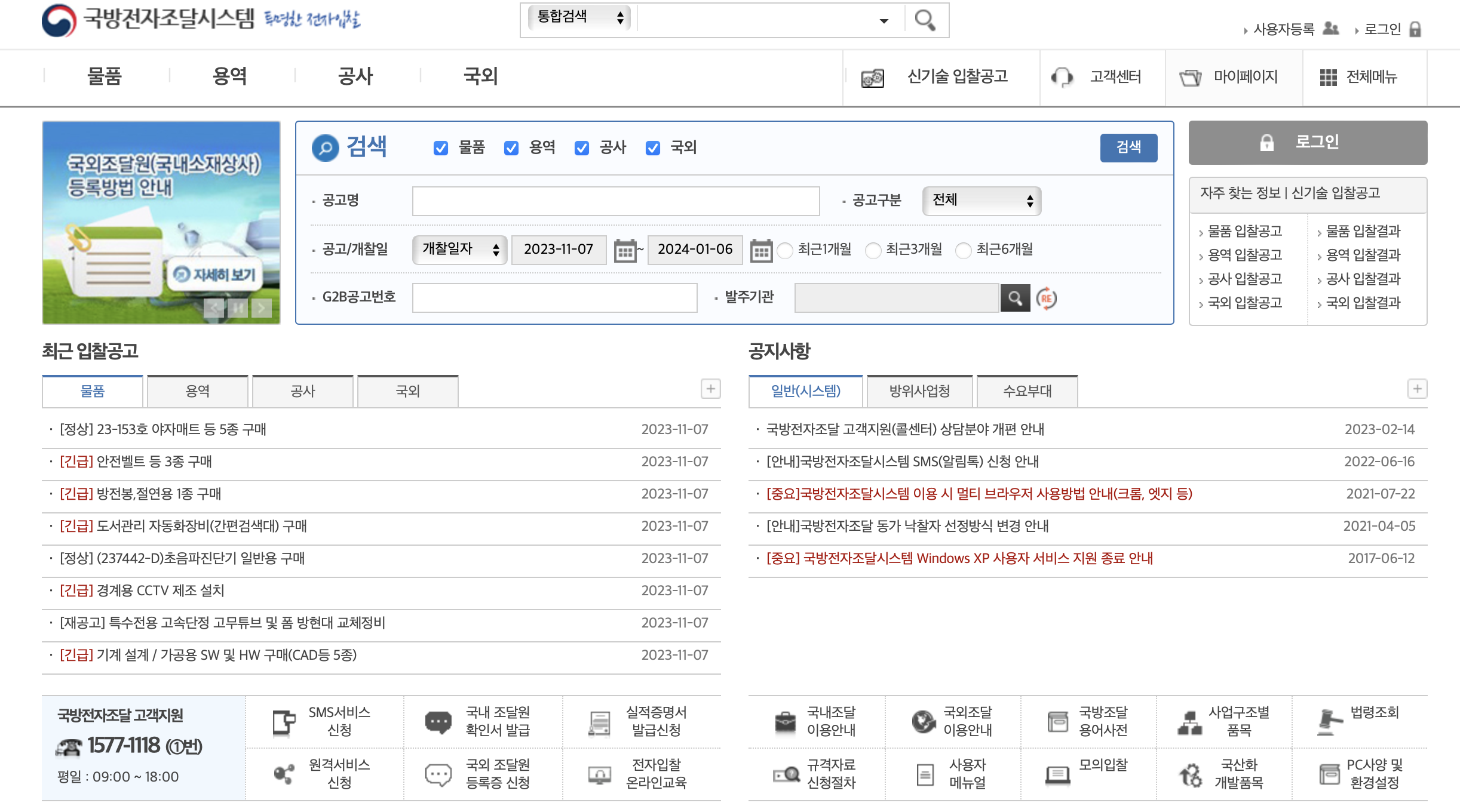Open 마이페이지 folder icon
The image size is (1460, 812).
[1191, 77]
